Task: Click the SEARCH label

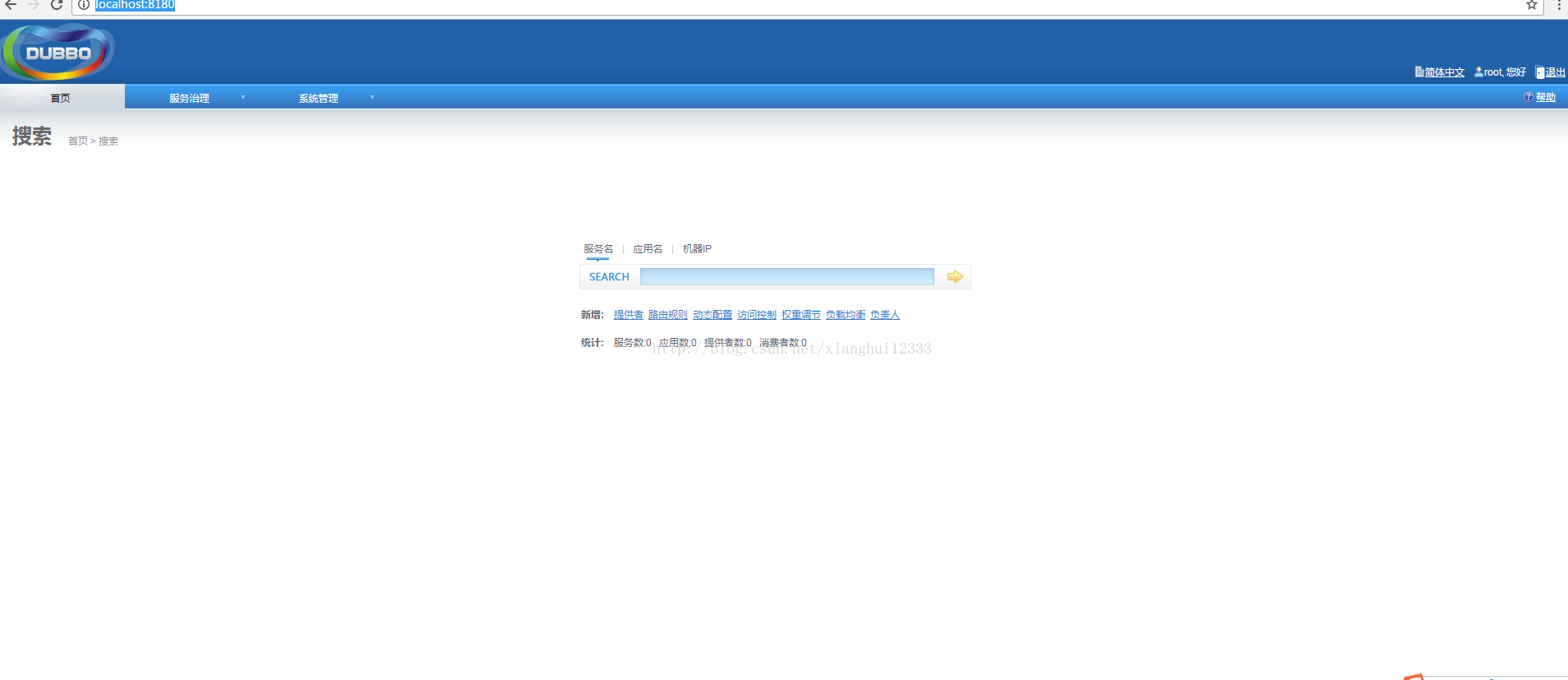Action: (x=609, y=277)
